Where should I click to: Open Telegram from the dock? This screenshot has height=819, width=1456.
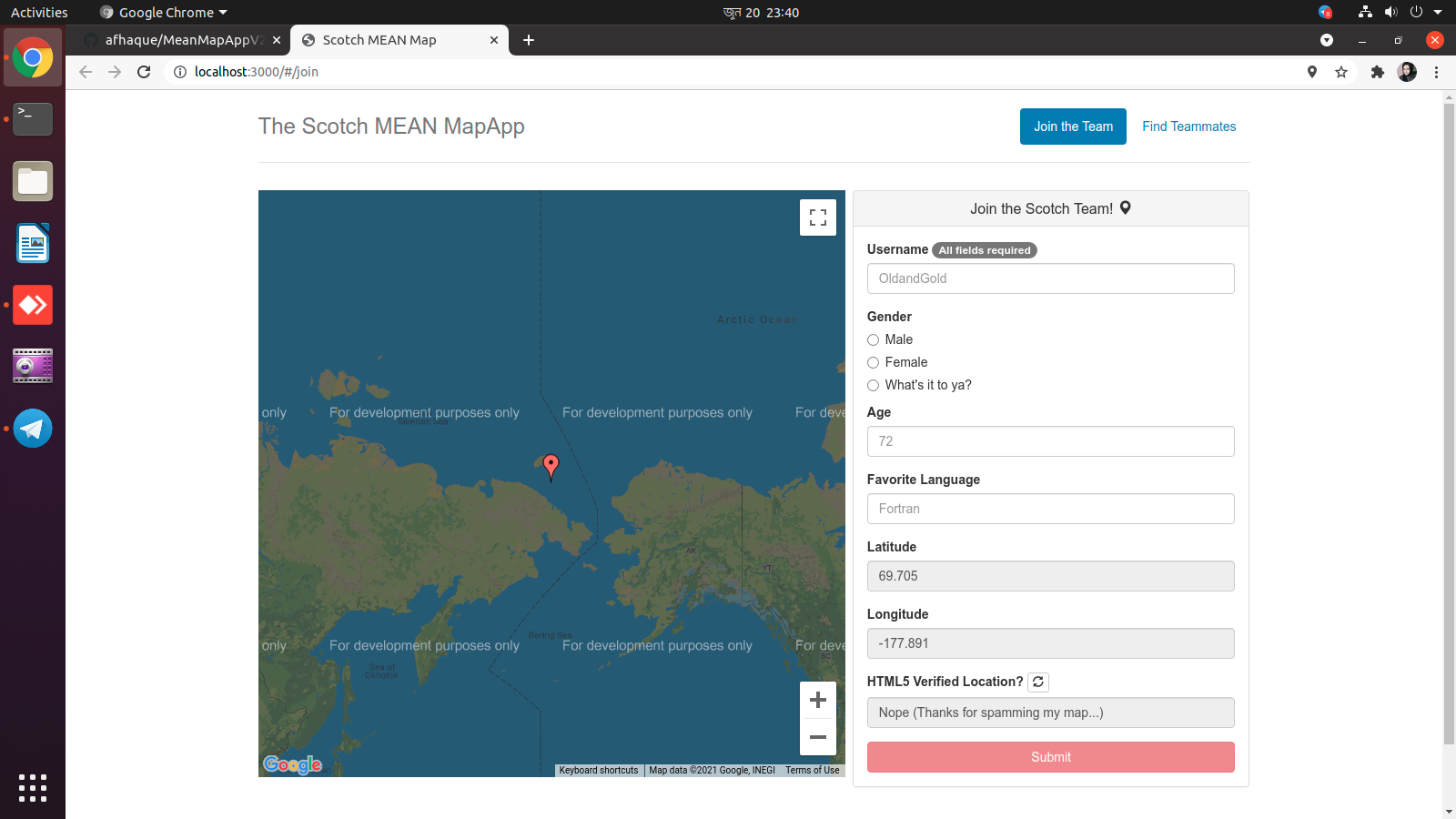pos(33,429)
